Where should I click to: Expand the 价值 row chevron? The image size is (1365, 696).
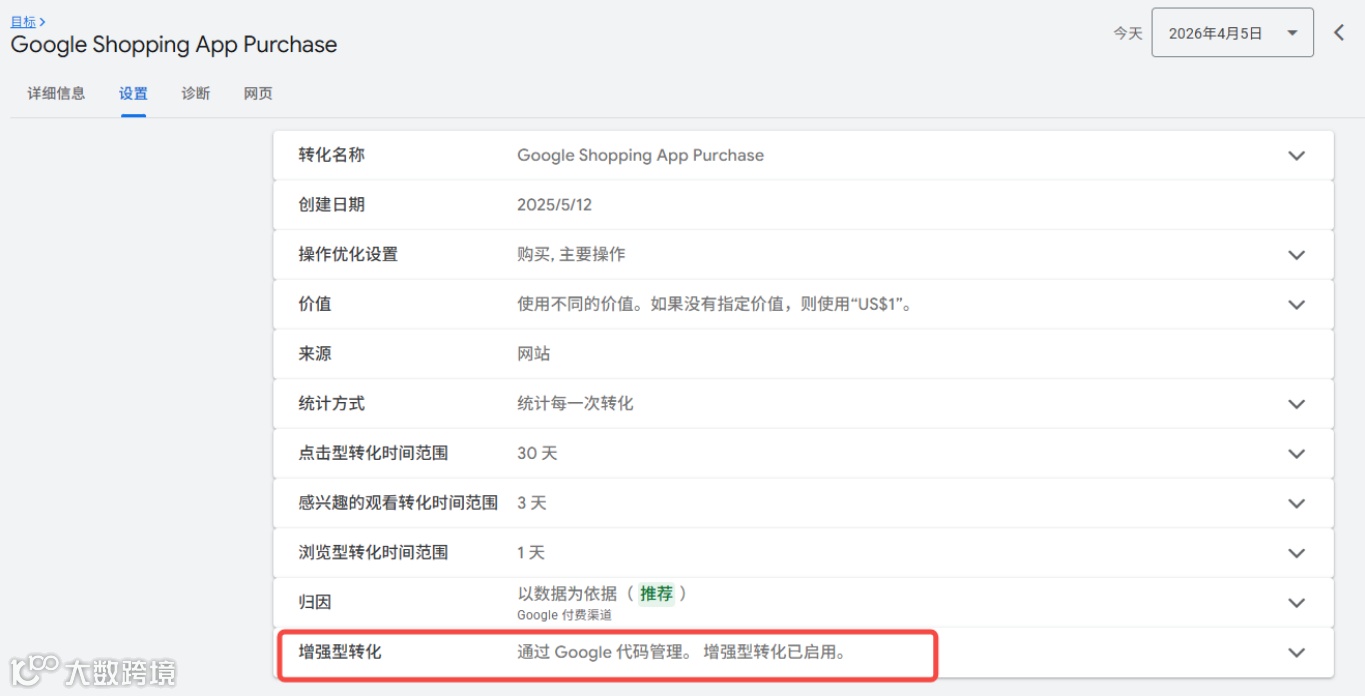tap(1297, 305)
